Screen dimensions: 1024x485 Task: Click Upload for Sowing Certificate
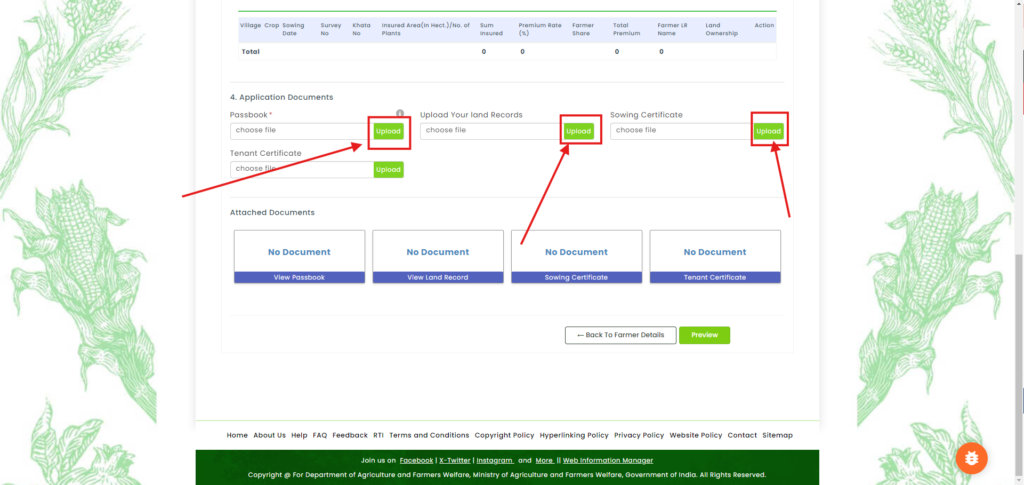tap(768, 131)
